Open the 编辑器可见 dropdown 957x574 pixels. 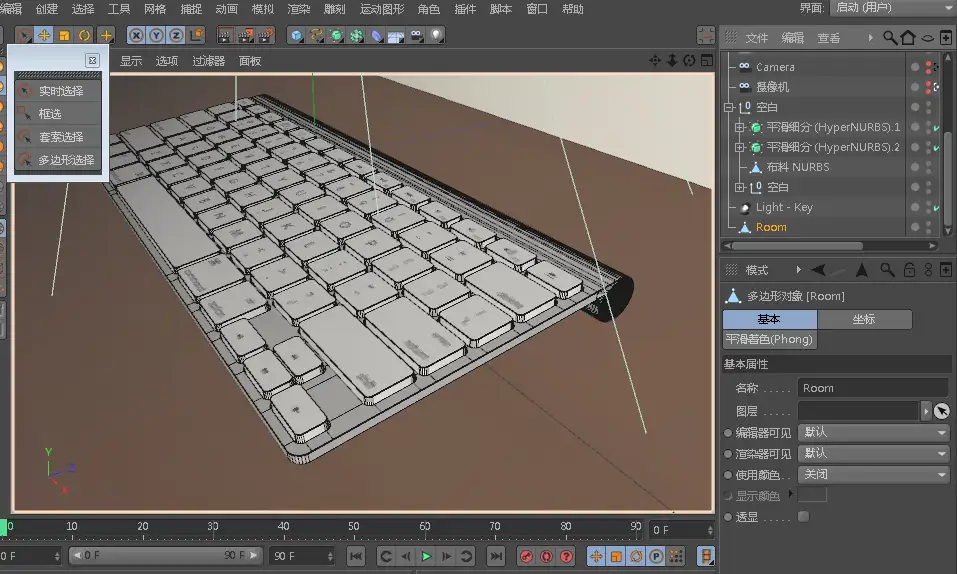click(x=873, y=432)
